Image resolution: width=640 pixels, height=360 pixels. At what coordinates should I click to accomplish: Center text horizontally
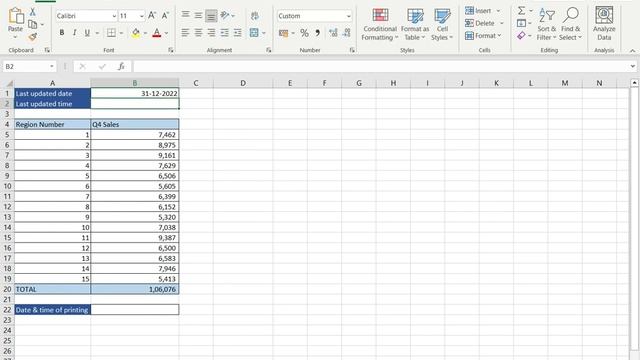click(198, 33)
